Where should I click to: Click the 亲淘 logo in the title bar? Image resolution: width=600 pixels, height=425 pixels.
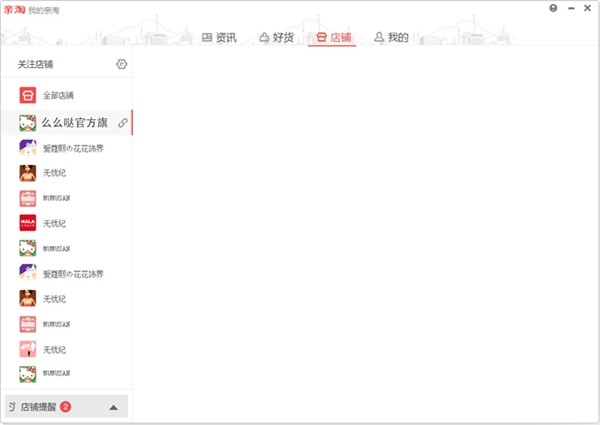(x=14, y=10)
